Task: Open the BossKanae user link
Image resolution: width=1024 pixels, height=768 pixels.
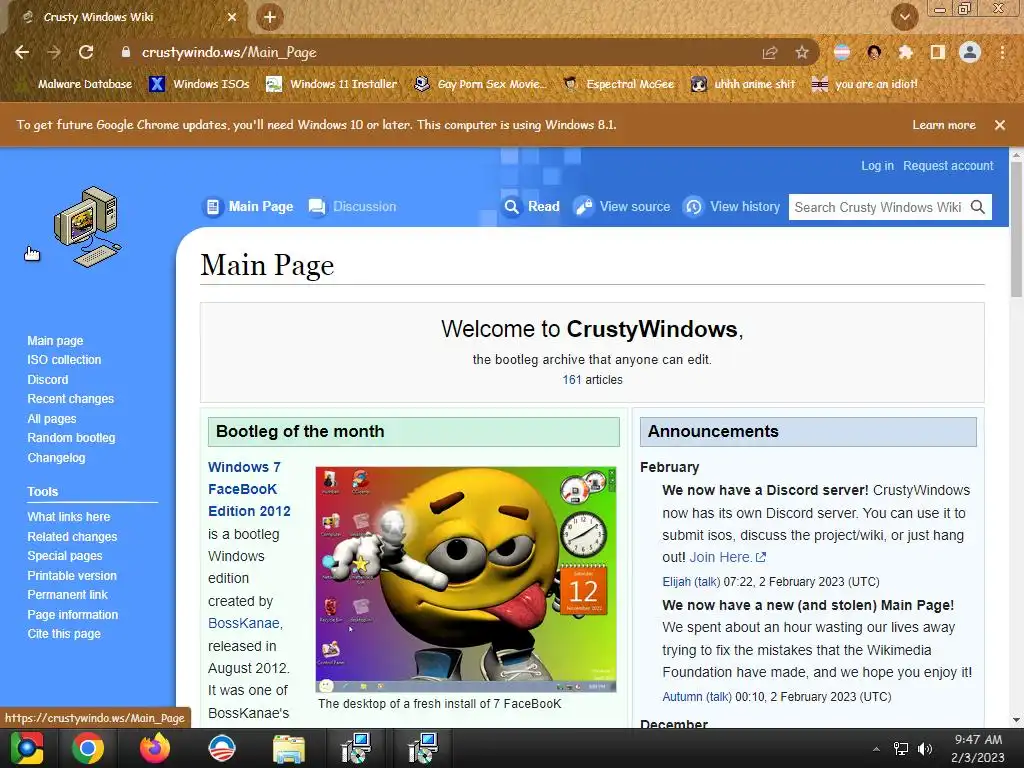Action: coord(244,623)
